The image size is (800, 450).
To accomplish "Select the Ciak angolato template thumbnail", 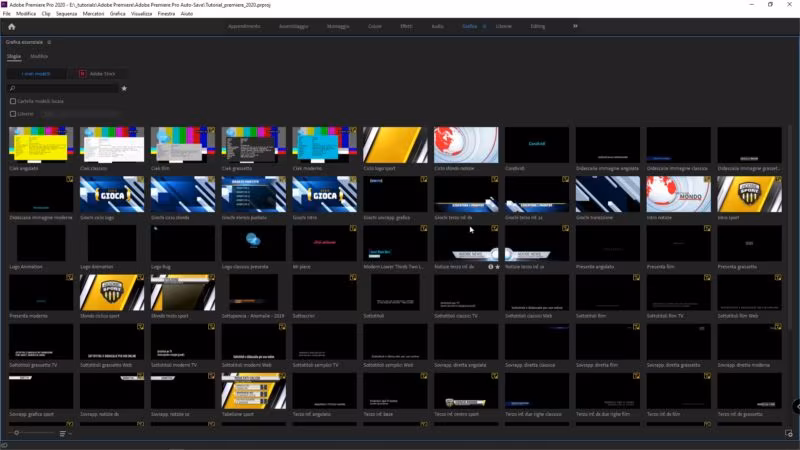I will coord(41,145).
